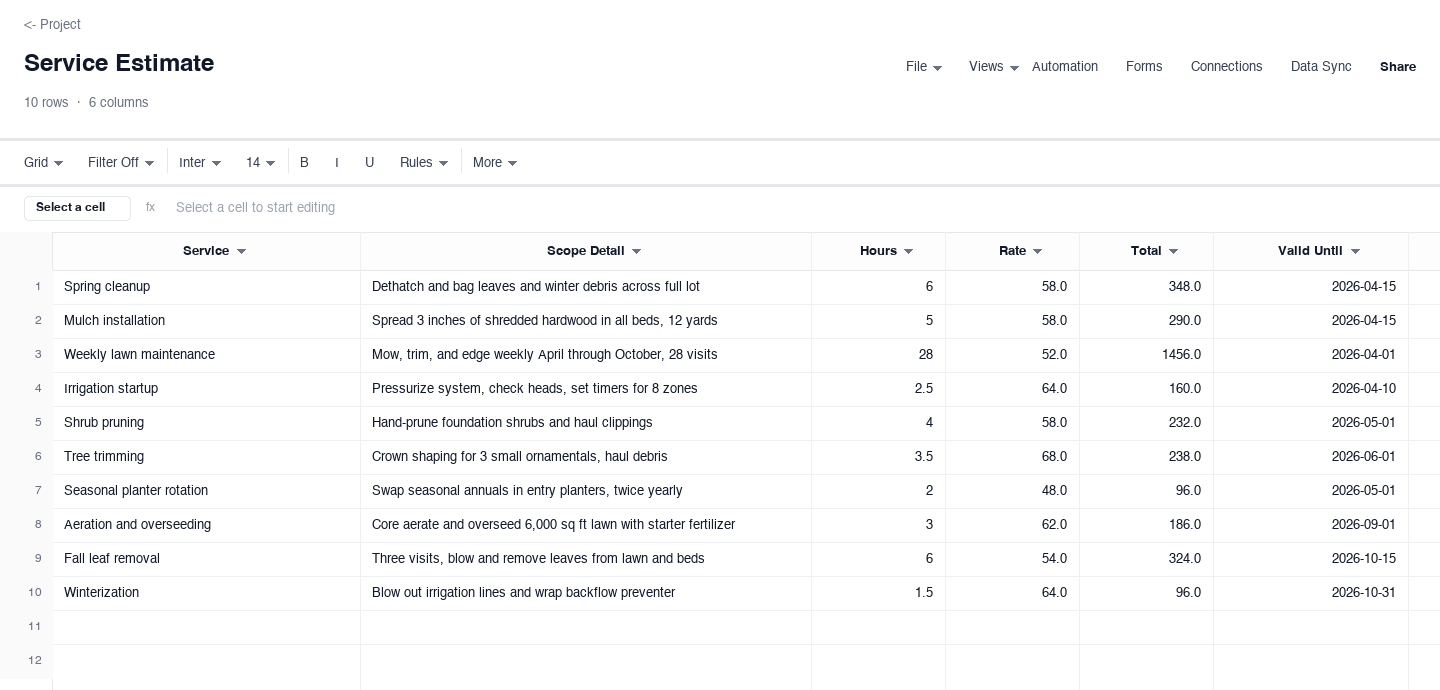Select the date 2026-09-01

pyautogui.click(x=1311, y=525)
